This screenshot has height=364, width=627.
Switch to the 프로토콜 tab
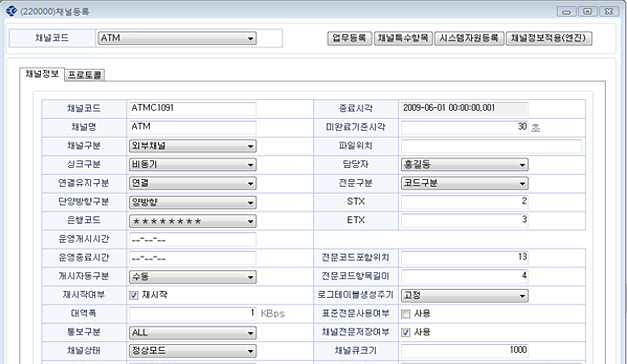(85, 75)
